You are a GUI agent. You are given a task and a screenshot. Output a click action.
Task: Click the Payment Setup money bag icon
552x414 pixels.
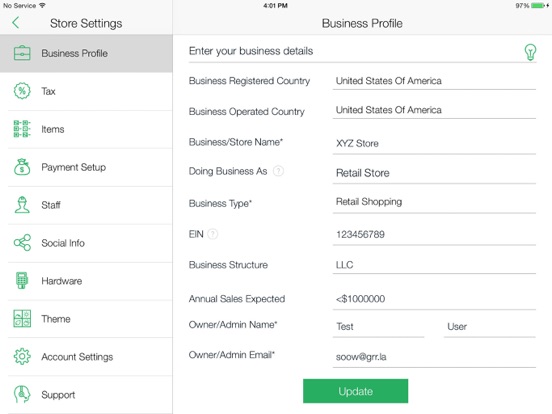[22, 167]
